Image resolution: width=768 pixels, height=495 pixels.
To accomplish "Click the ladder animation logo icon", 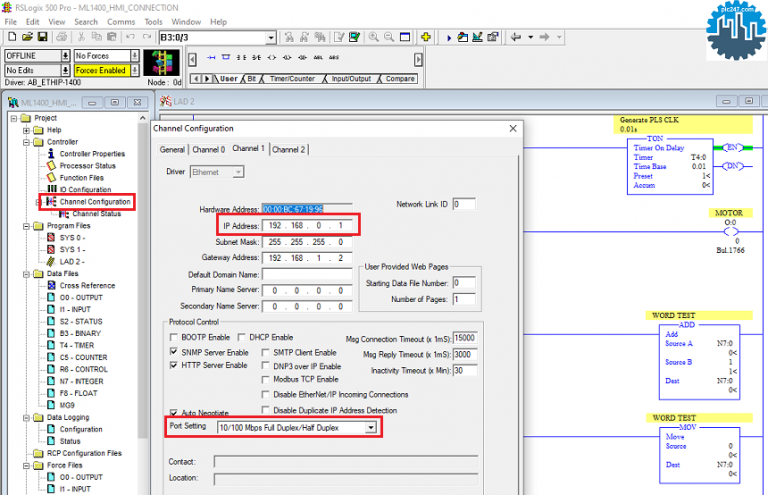I will pyautogui.click(x=162, y=63).
